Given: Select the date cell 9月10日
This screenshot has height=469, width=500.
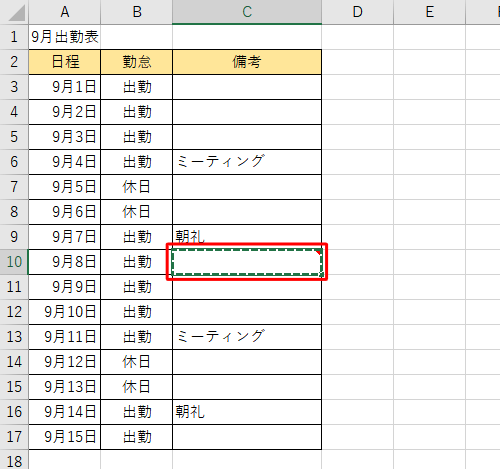Looking at the screenshot, I should coord(65,312).
